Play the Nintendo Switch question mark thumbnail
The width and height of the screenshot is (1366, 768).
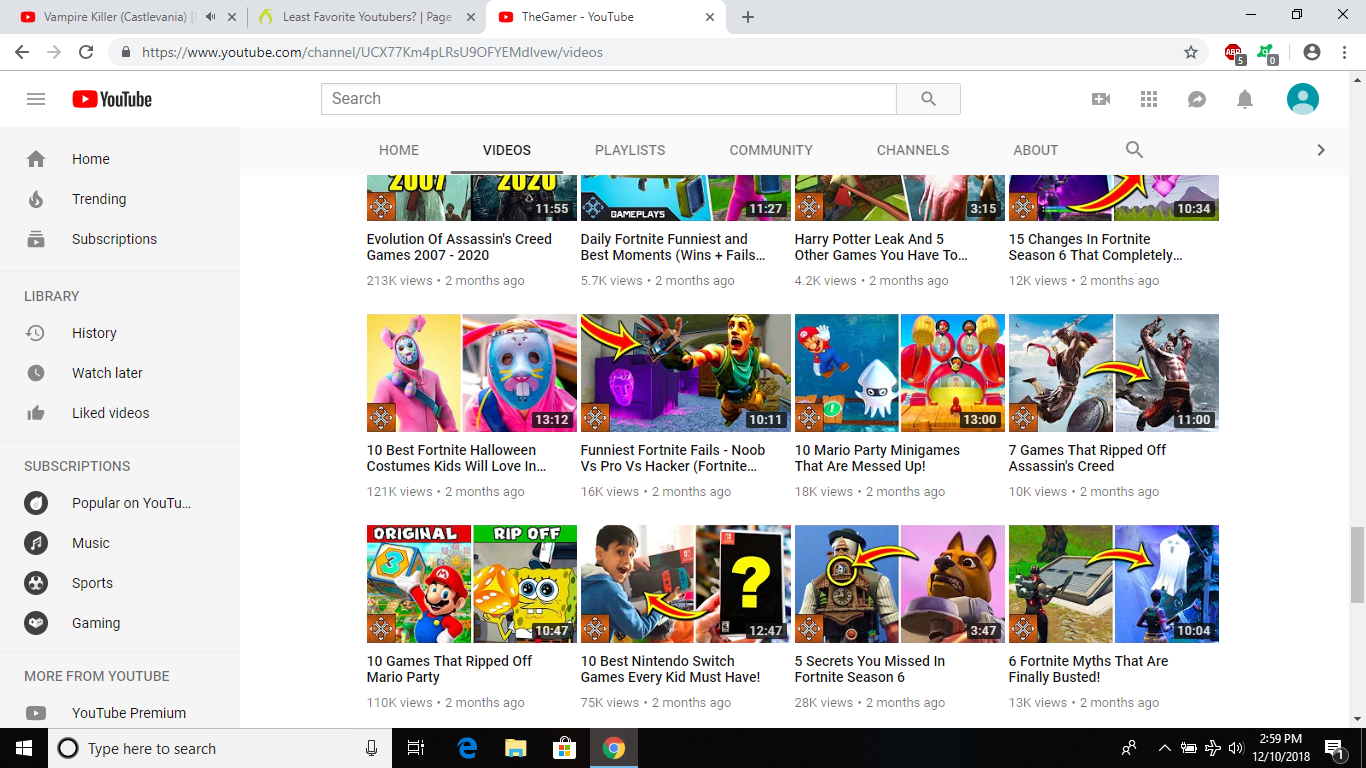click(x=686, y=584)
